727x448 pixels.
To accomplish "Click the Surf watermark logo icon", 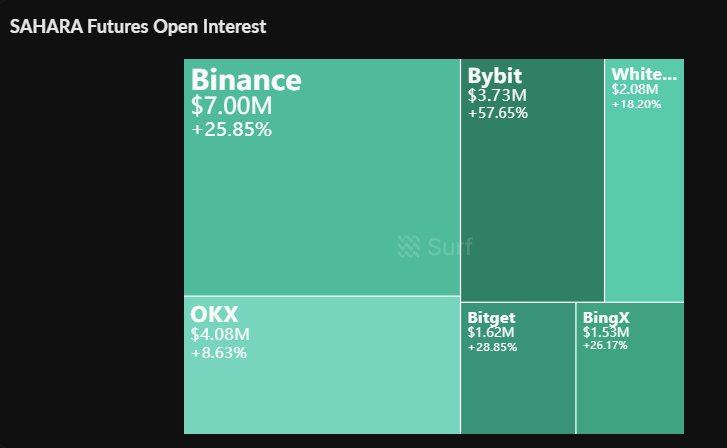I will click(407, 247).
